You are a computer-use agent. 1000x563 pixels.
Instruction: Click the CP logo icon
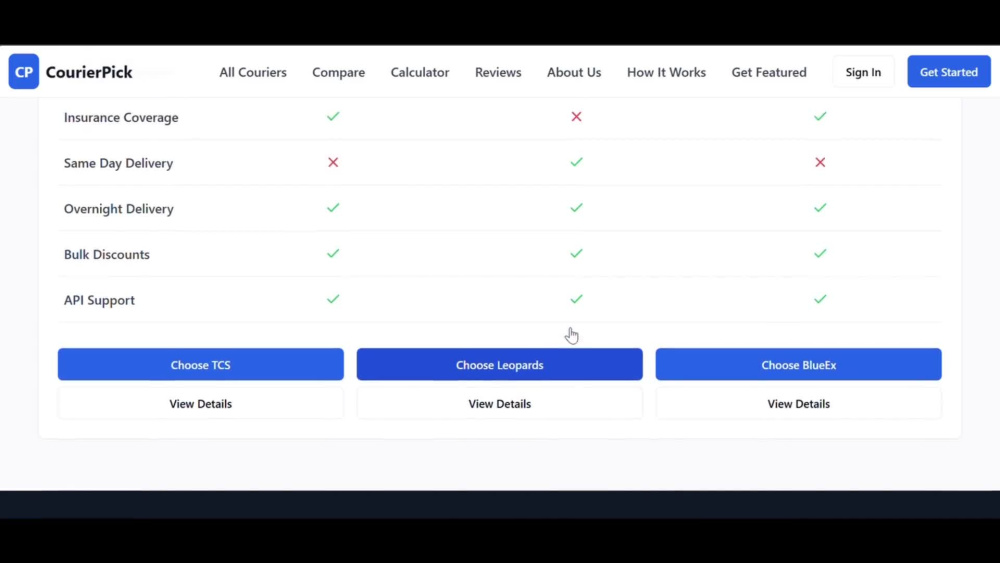click(24, 71)
